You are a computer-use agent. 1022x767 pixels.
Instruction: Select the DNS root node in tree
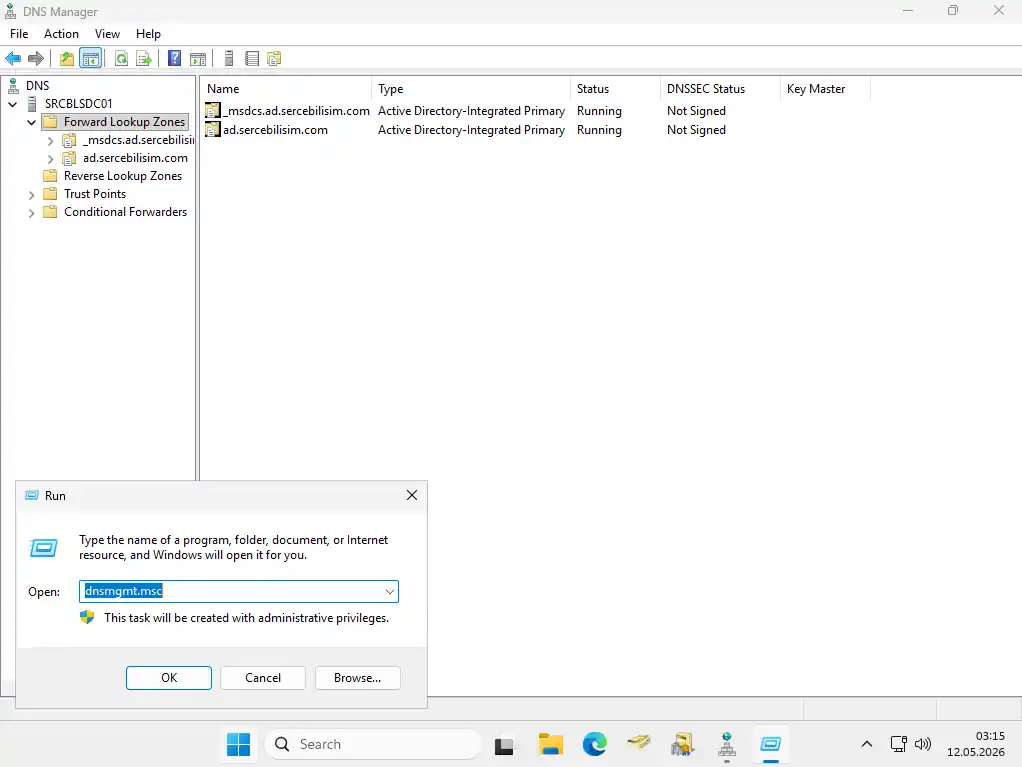(37, 85)
